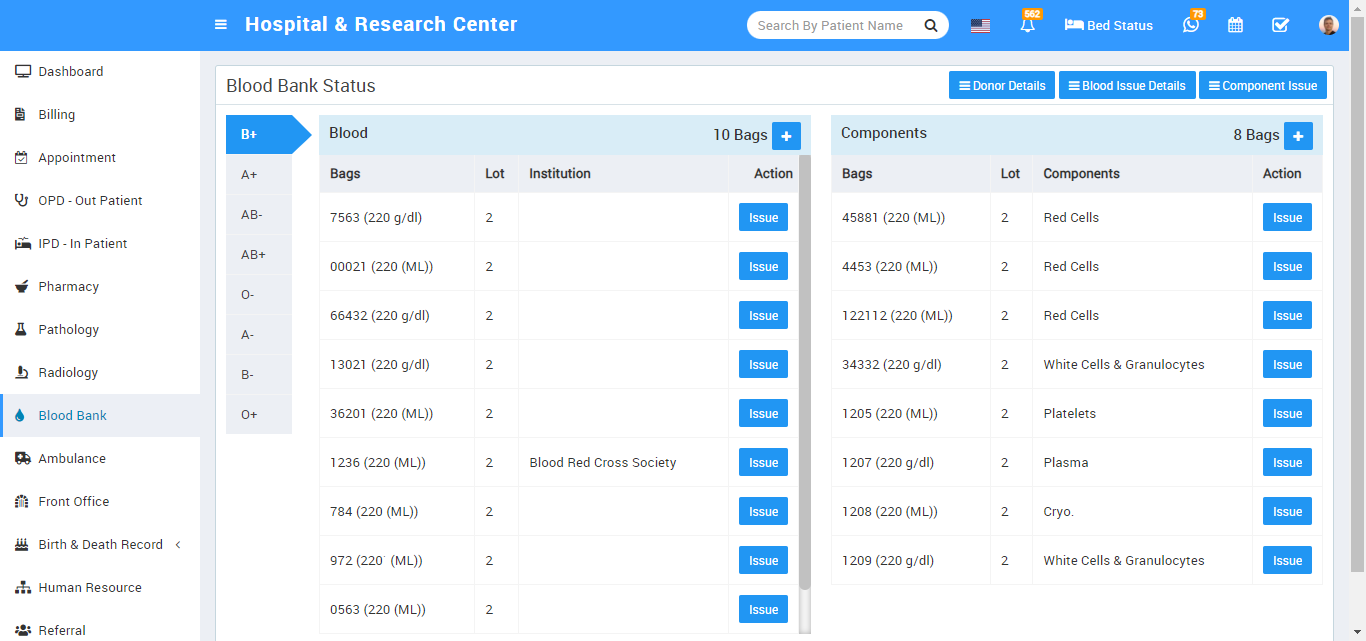
Task: Open the calendar icon in header
Action: (x=1235, y=26)
